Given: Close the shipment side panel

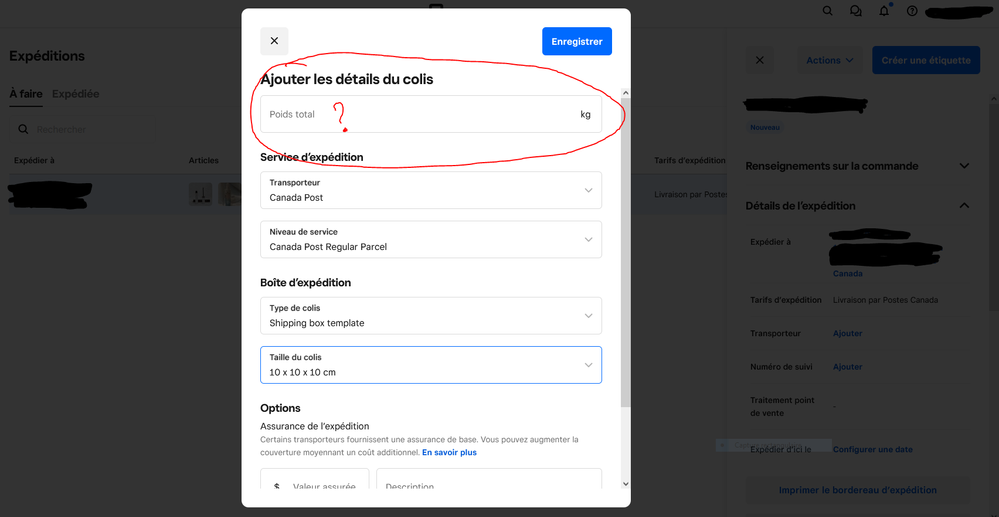Looking at the screenshot, I should (759, 60).
